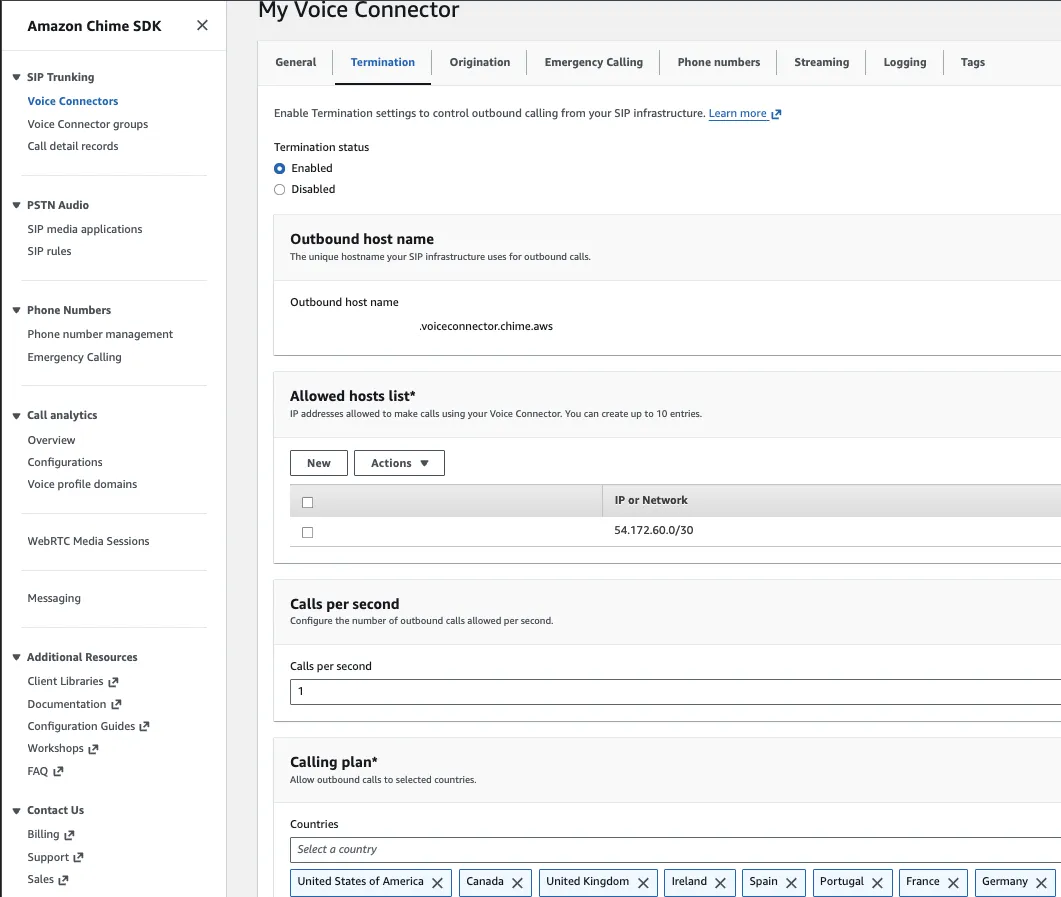Viewport: 1061px width, 897px height.
Task: Collapse the Phone Numbers section
Action: click(16, 310)
